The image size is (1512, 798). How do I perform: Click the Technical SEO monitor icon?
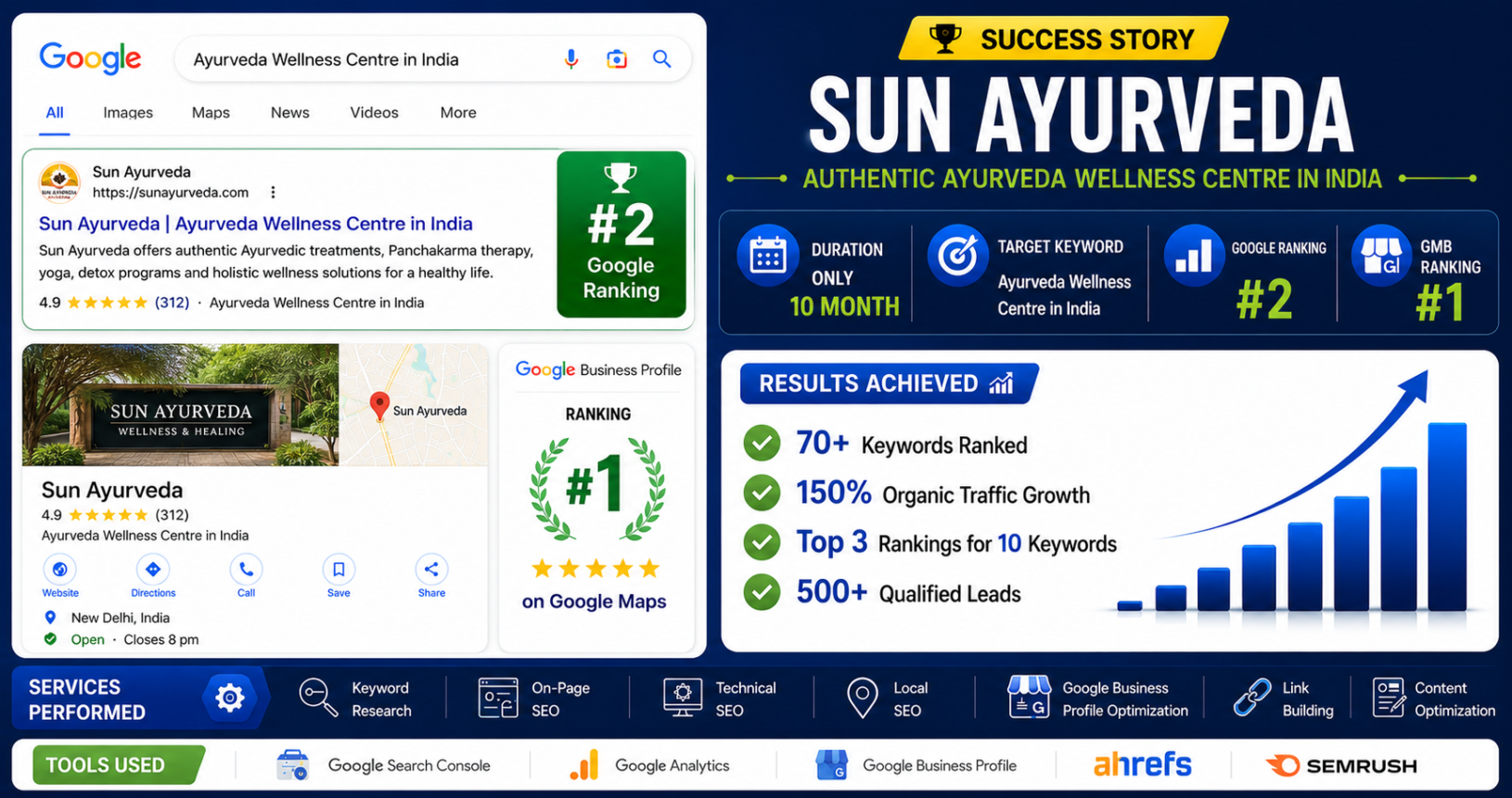(683, 698)
